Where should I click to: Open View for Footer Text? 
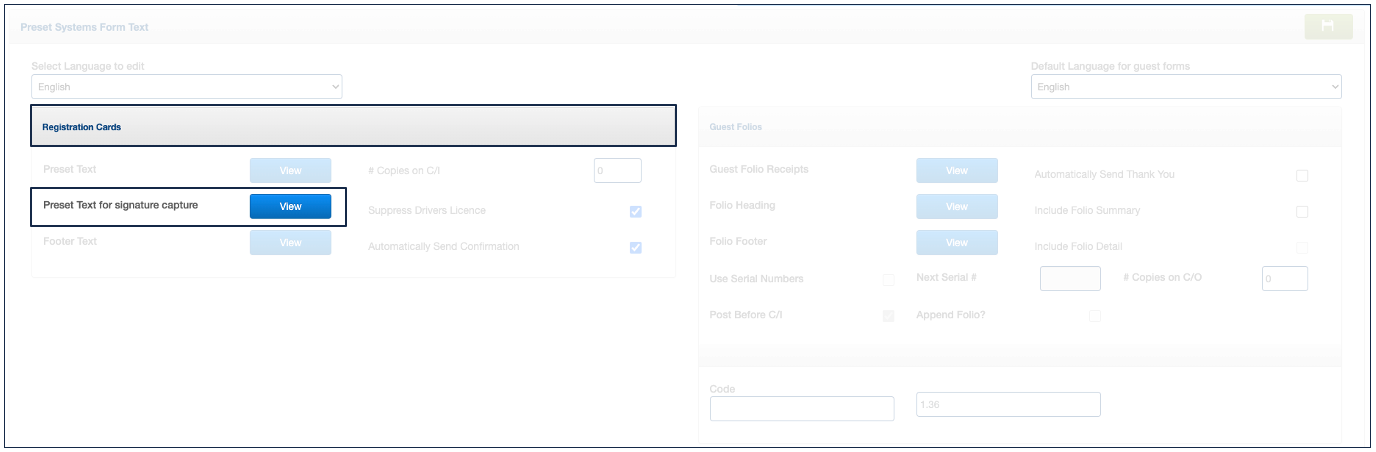tap(290, 242)
